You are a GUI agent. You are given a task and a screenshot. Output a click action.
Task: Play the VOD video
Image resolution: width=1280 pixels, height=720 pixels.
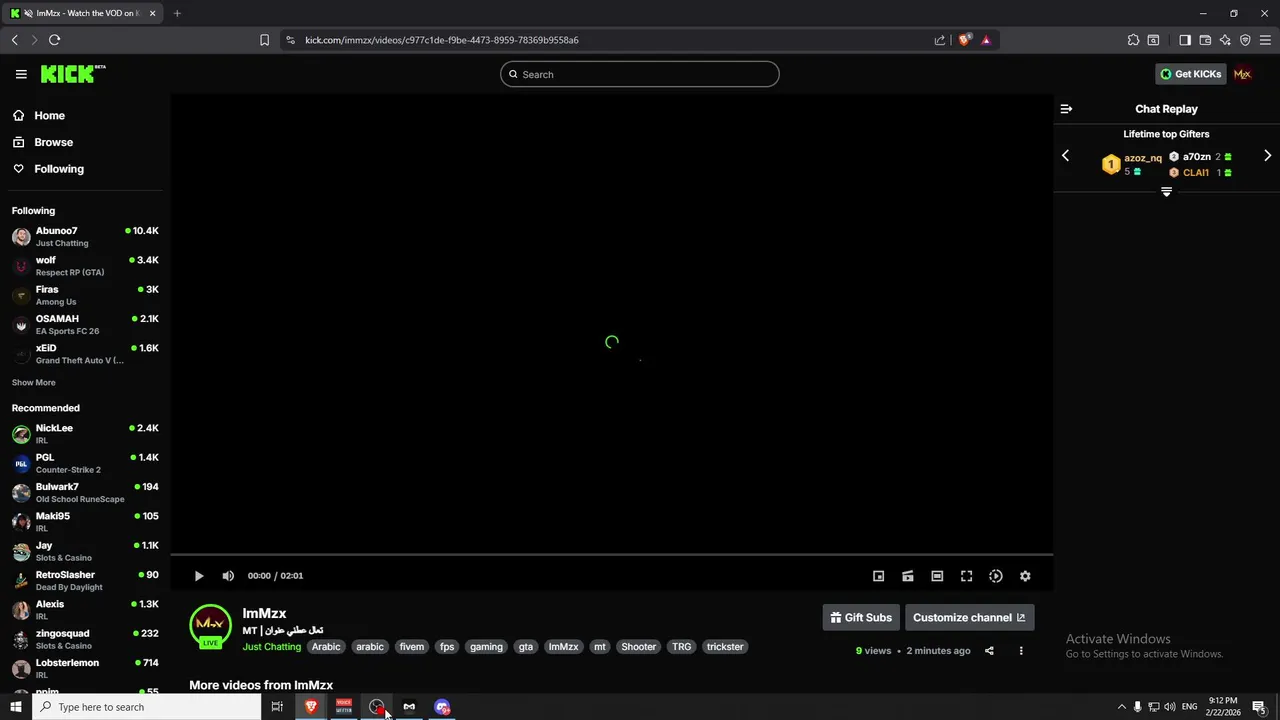click(x=199, y=576)
